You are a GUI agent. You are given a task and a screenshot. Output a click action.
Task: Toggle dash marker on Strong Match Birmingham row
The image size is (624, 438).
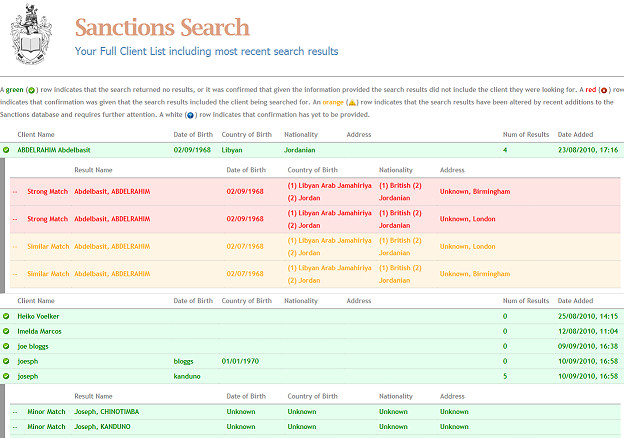click(14, 191)
